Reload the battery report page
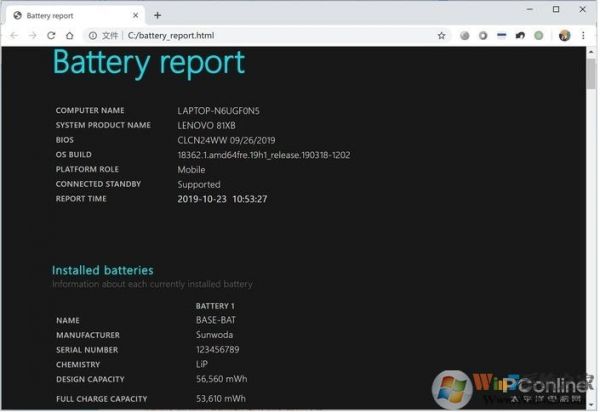The height and width of the screenshot is (412, 600). [x=51, y=36]
